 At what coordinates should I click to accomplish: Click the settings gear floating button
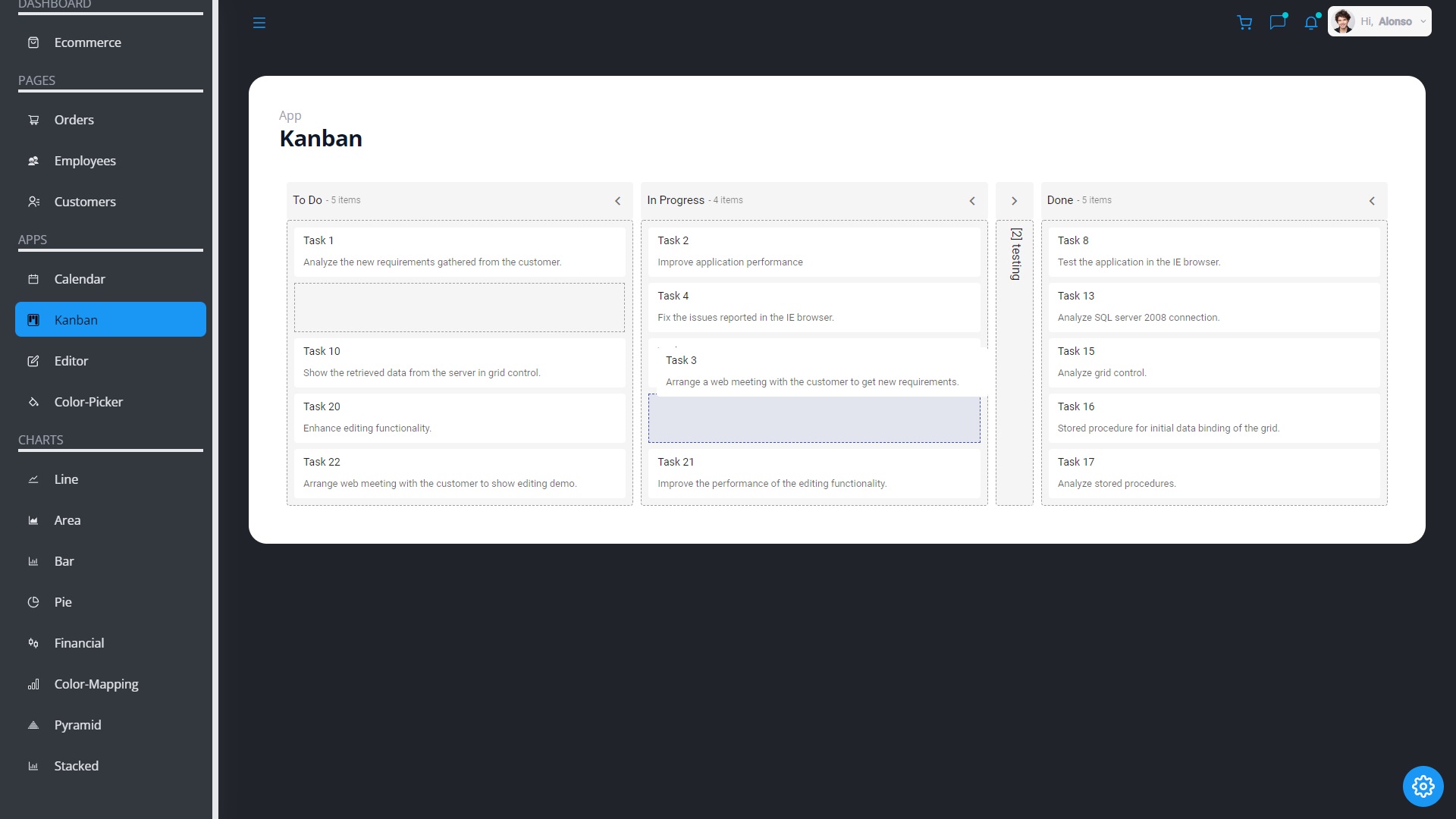click(1423, 786)
